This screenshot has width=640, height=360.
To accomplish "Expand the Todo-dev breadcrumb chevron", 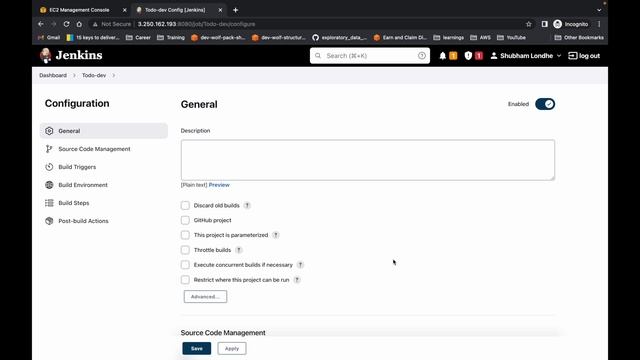I will [113, 76].
